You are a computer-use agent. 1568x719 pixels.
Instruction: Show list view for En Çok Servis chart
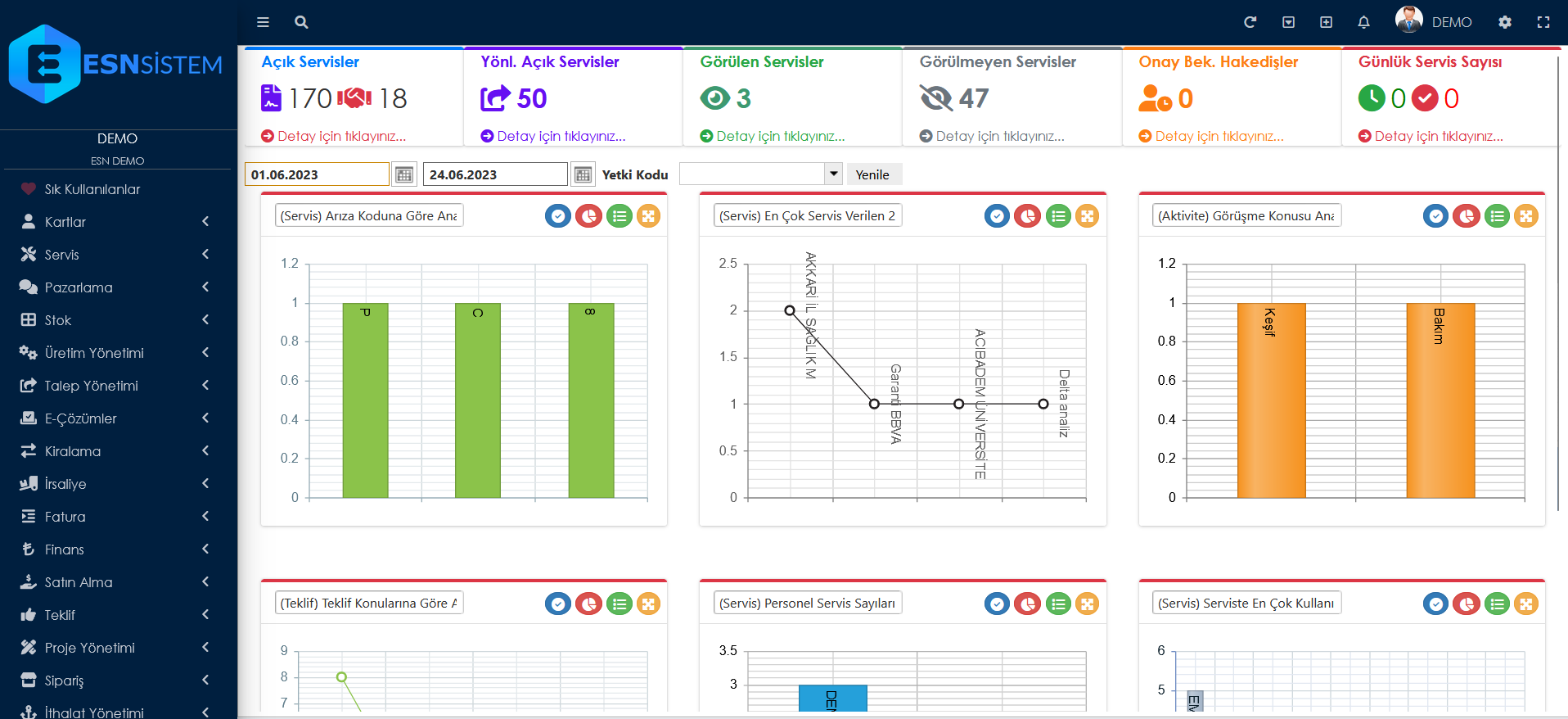click(1058, 216)
